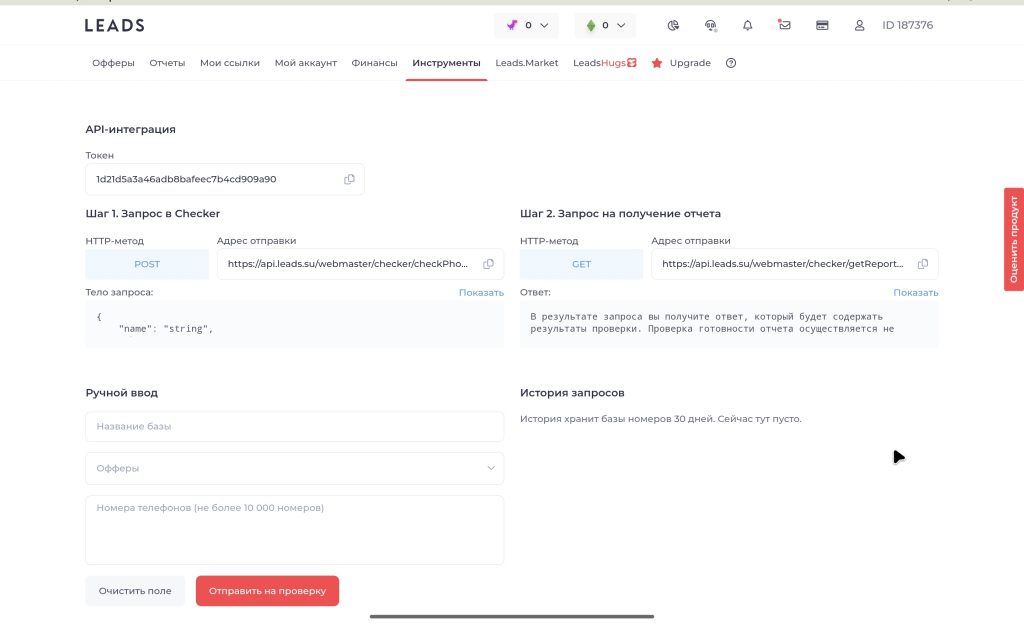Show the full request body via Показать
Image resolution: width=1024 pixels, height=624 pixels.
(x=481, y=292)
